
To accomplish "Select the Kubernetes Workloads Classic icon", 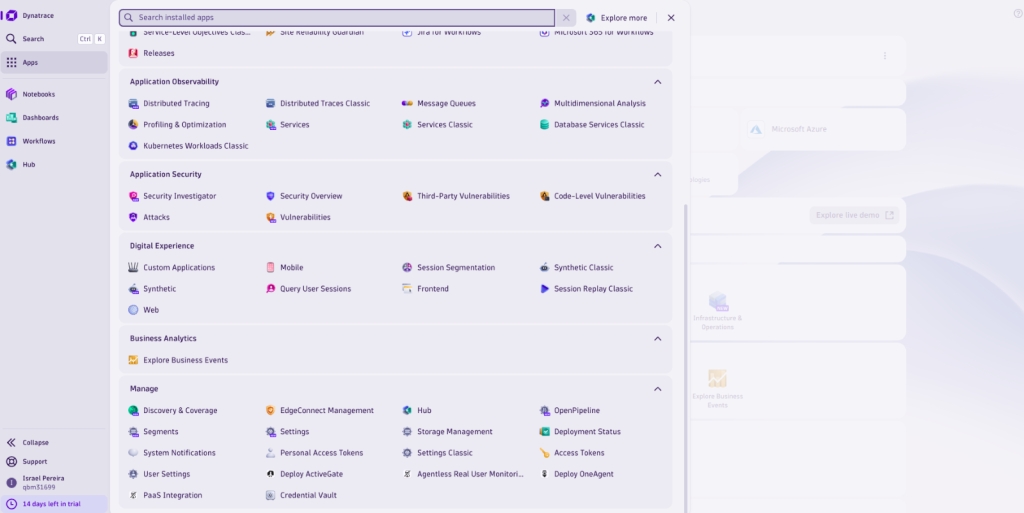I will (x=133, y=146).
